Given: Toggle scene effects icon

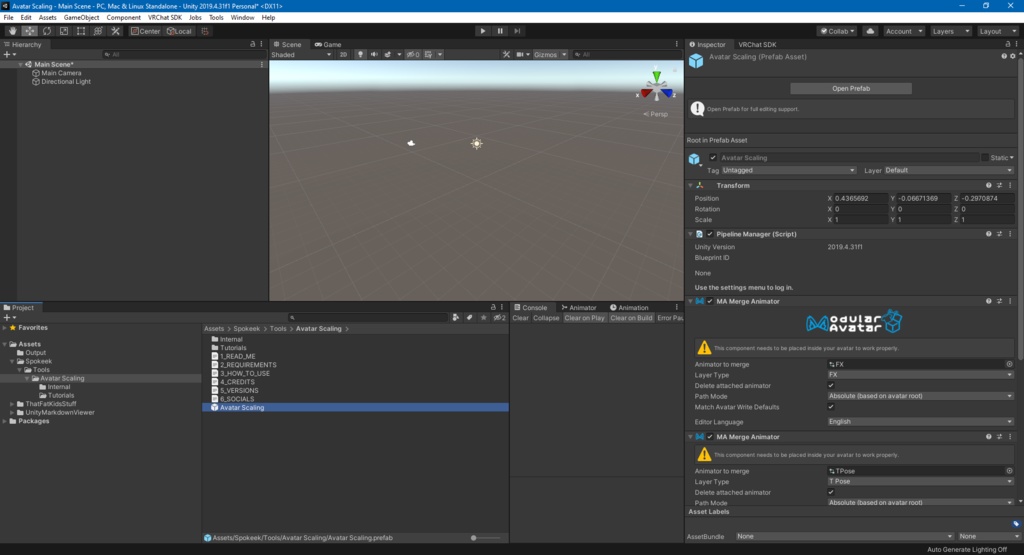Looking at the screenshot, I should pos(388,54).
